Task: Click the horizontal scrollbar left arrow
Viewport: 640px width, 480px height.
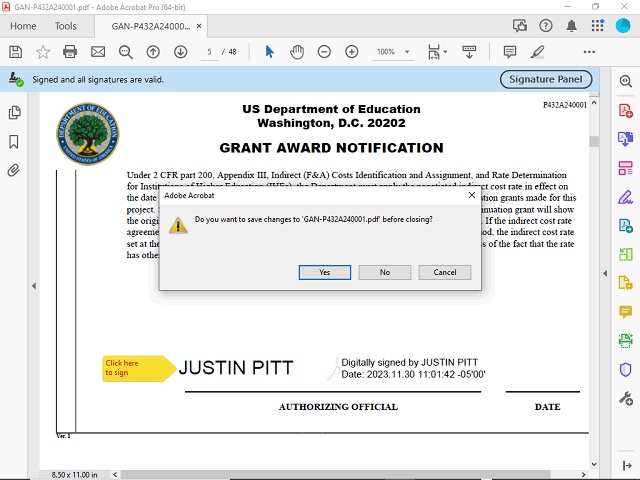Action: click(115, 474)
